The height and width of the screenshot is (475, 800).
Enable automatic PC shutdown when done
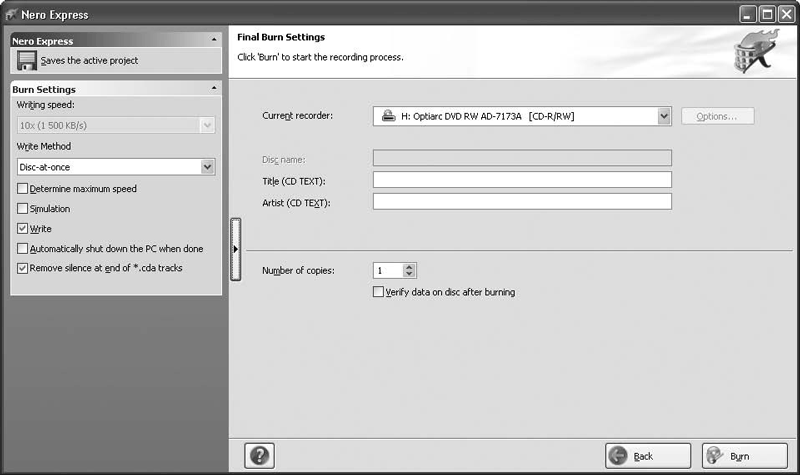tap(23, 249)
